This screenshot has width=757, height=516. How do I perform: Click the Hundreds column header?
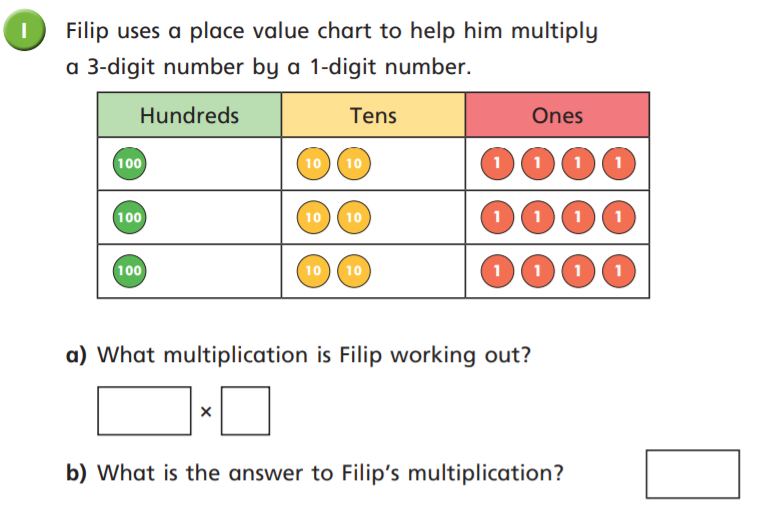[x=189, y=115]
